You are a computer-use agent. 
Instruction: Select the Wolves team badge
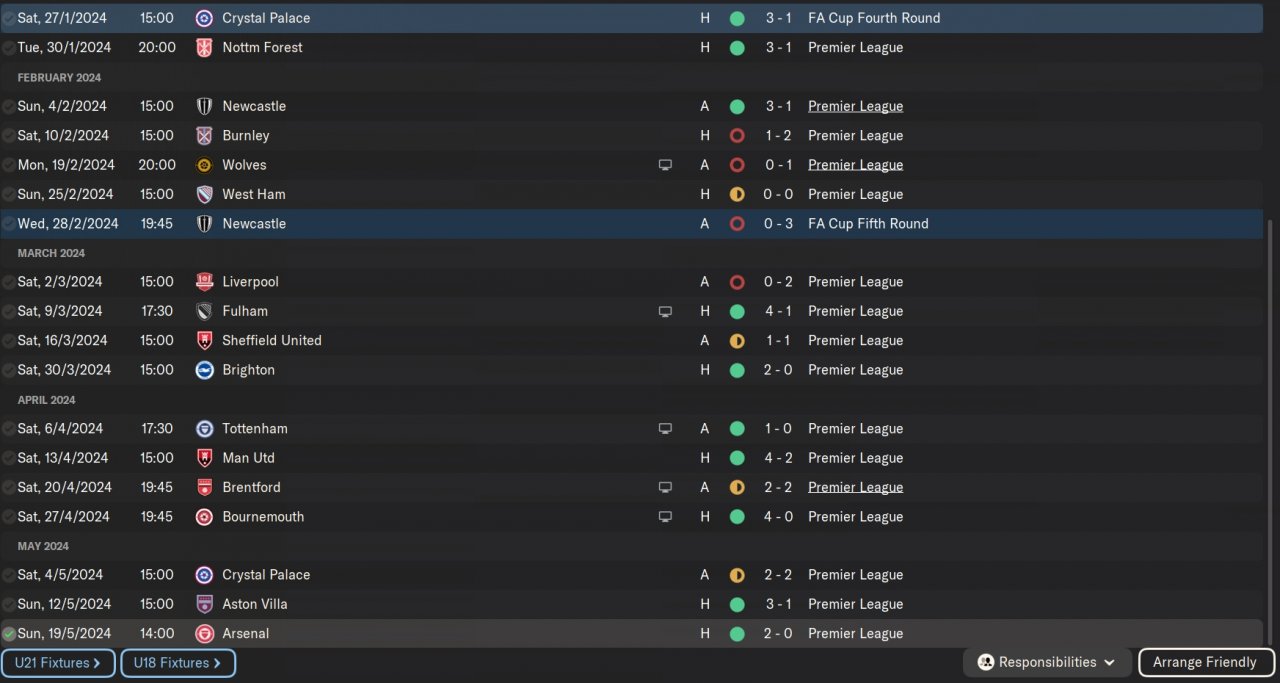pyautogui.click(x=204, y=165)
